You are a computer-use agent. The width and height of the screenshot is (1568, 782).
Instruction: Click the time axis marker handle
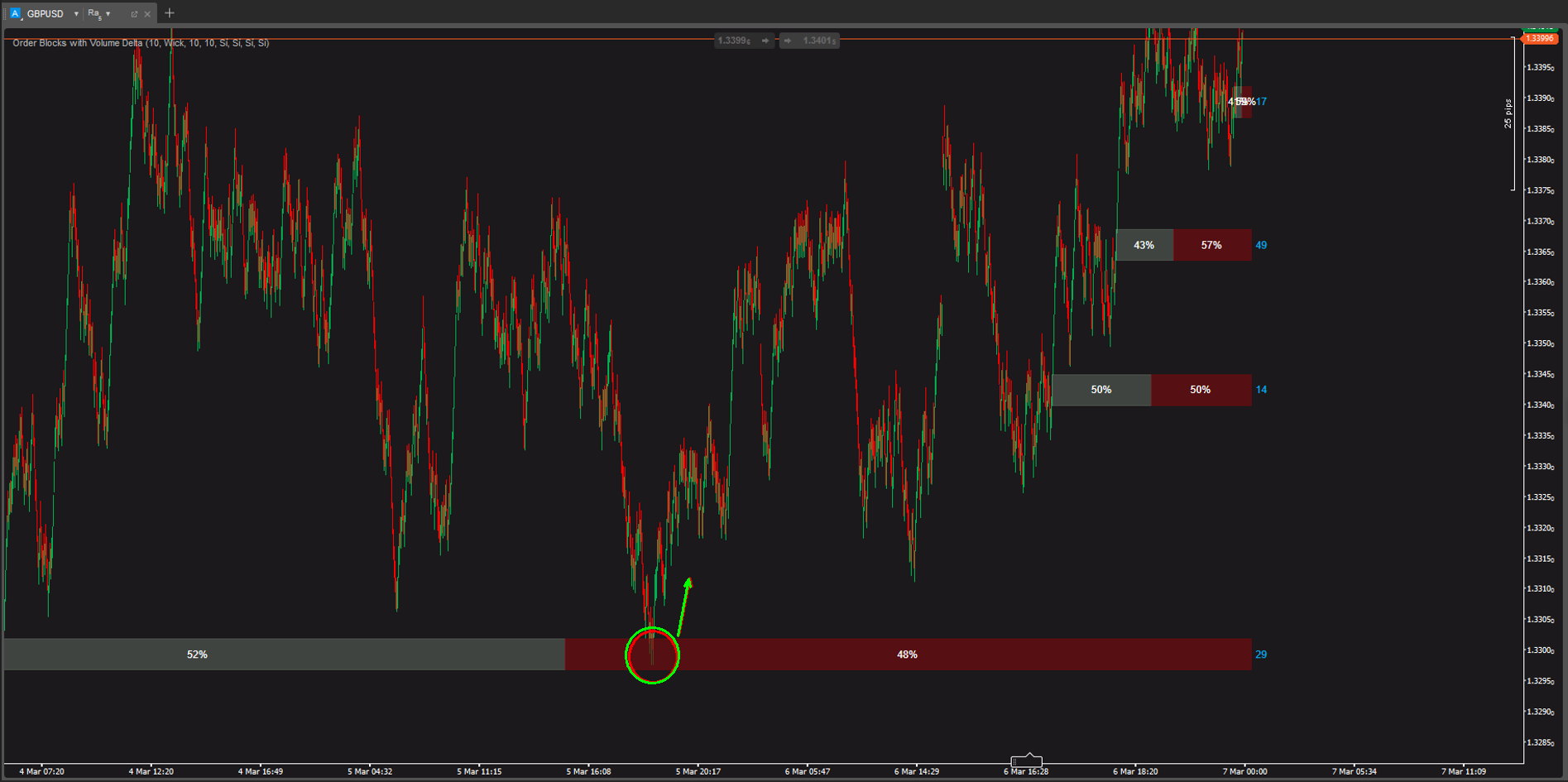pos(1027,760)
